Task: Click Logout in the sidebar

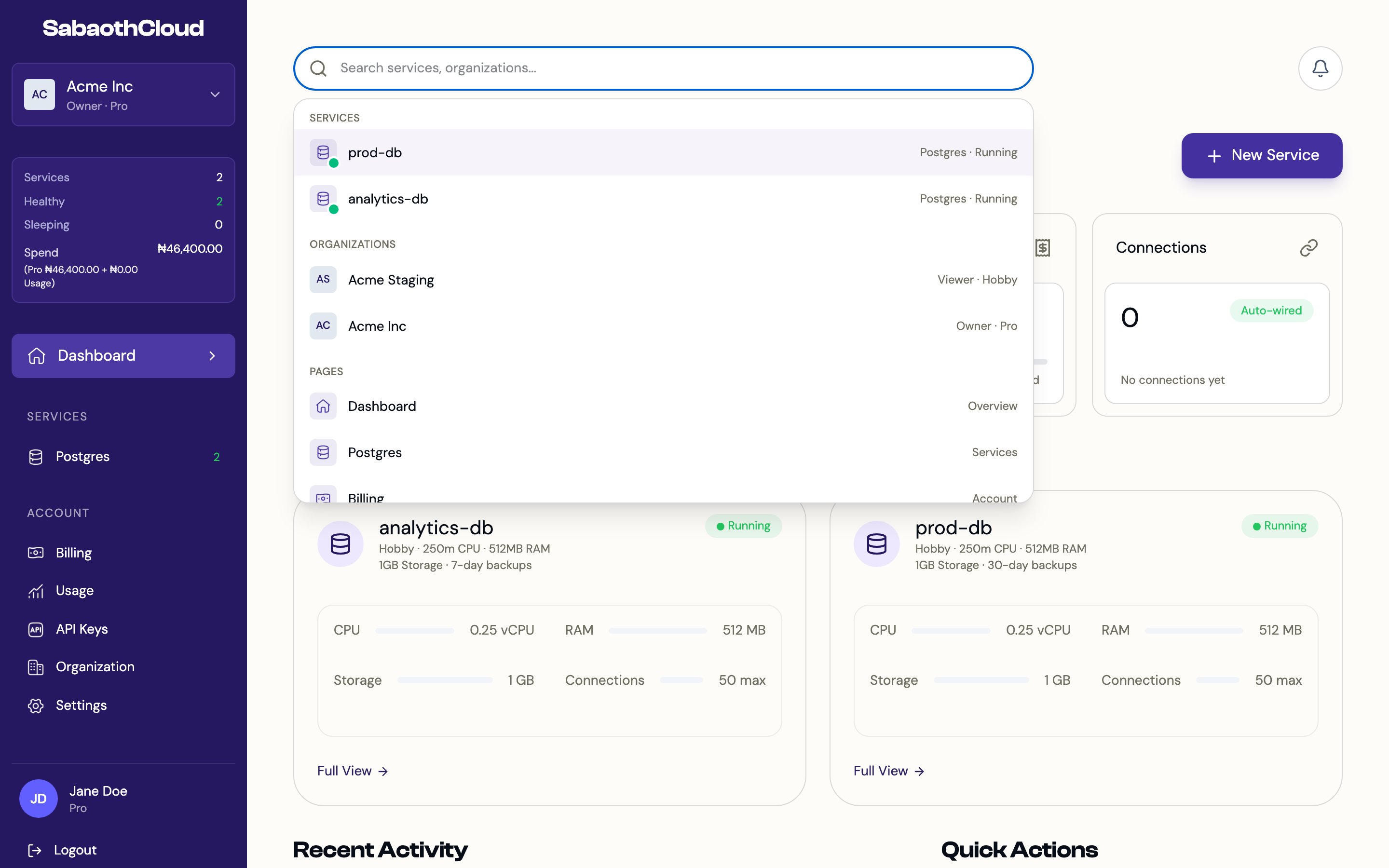Action: click(x=62, y=850)
